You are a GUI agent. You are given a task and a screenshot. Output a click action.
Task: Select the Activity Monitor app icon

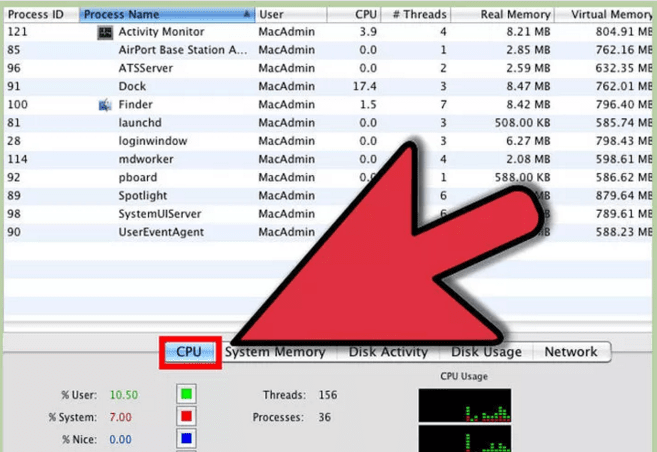pyautogui.click(x=105, y=32)
